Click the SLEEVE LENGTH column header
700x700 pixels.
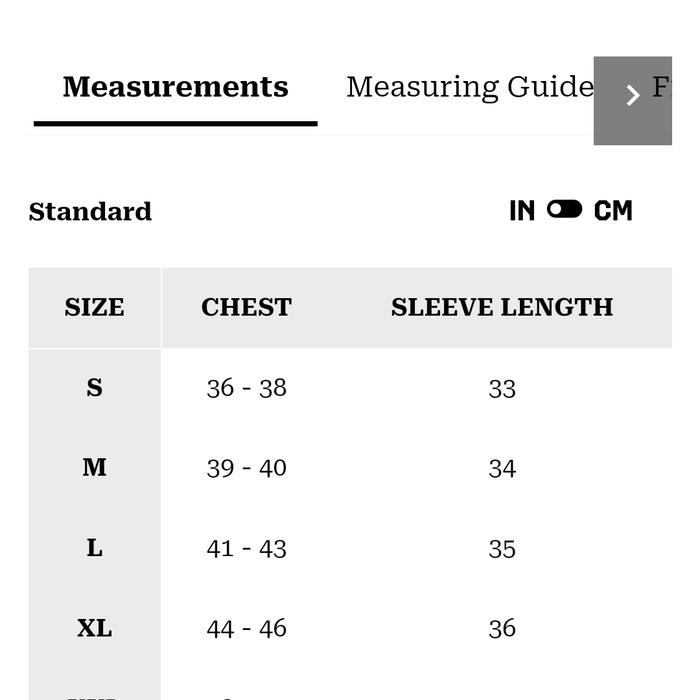501,307
